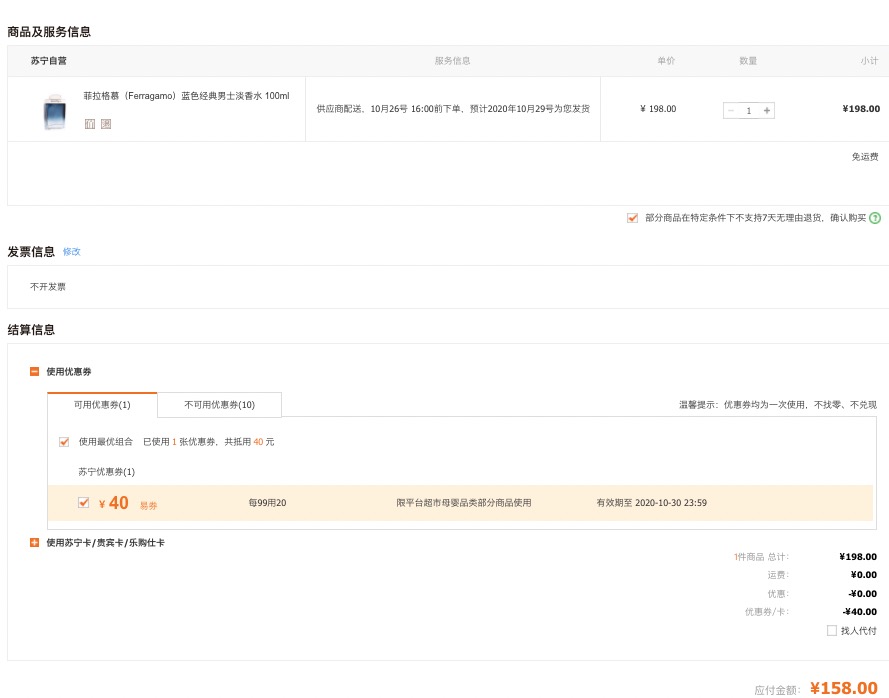Expand 使用苏宁卡/贵宾卡/乐购仕卡 section
This screenshot has height=698, width=889.
click(x=35, y=543)
